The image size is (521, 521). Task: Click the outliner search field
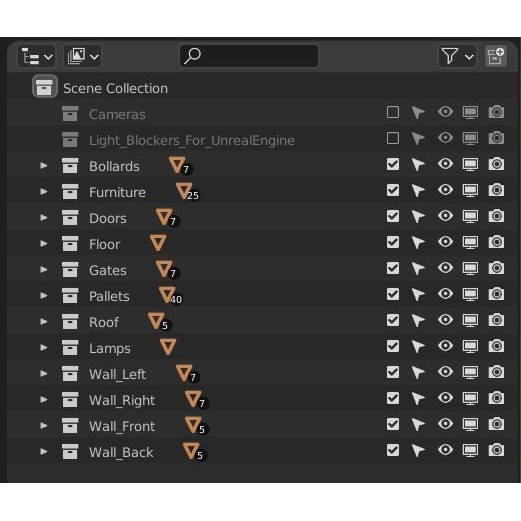[x=249, y=56]
